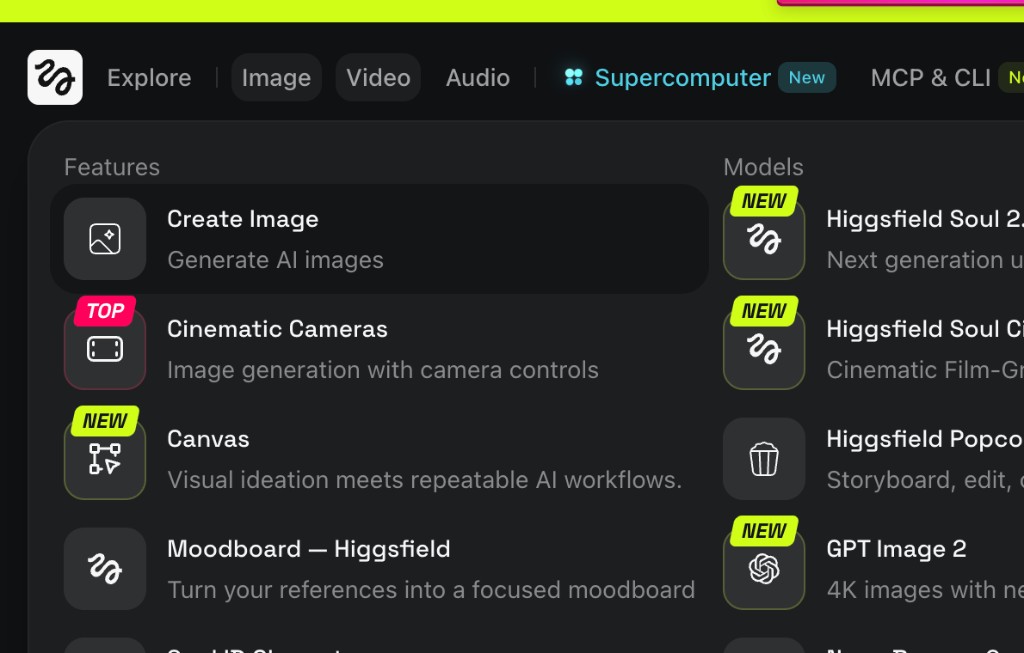Click the '4K images with' description
Image resolution: width=1024 pixels, height=653 pixels.
click(925, 590)
